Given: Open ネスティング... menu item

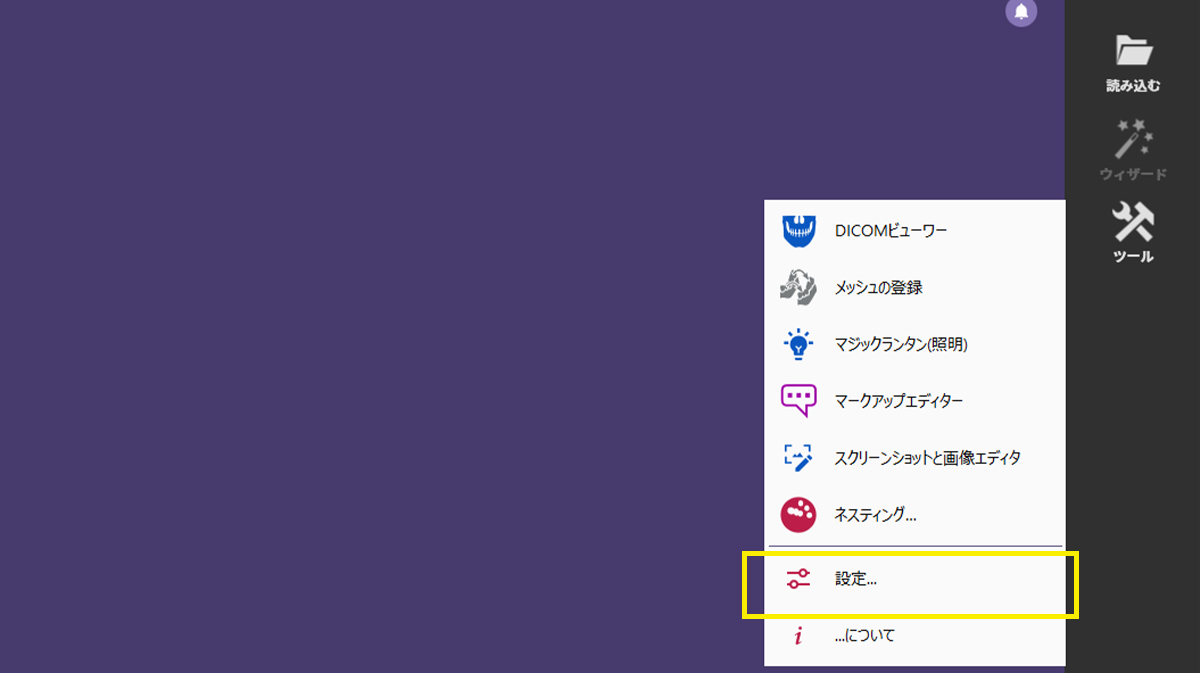Looking at the screenshot, I should pos(914,515).
